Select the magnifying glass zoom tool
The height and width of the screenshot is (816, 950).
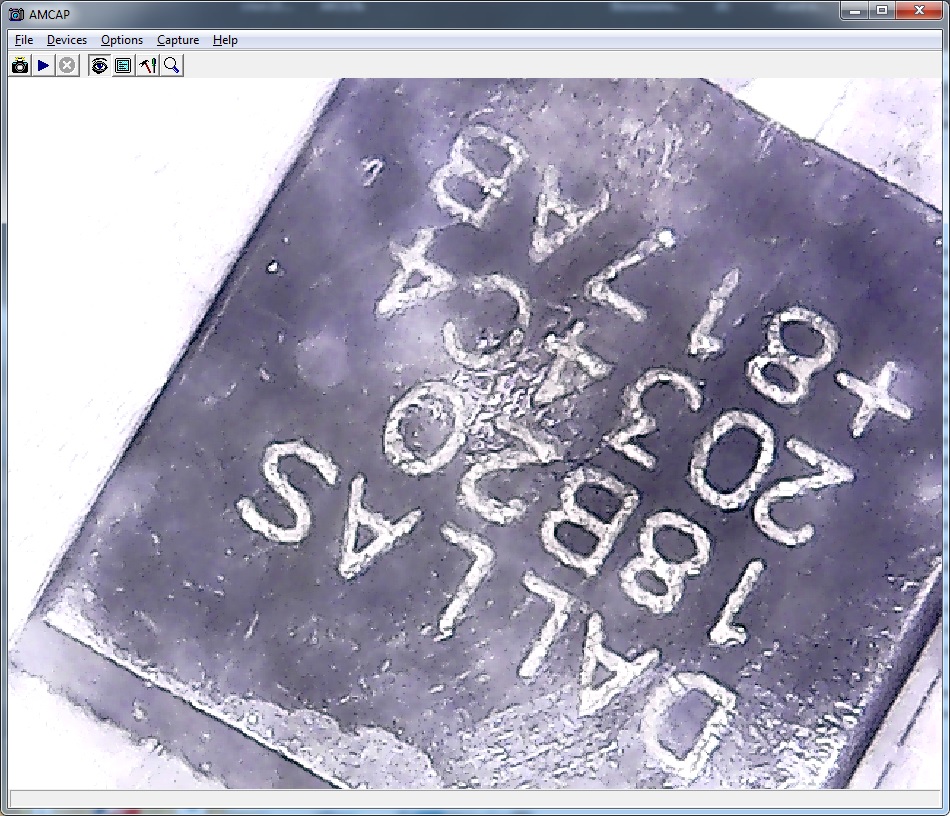171,65
